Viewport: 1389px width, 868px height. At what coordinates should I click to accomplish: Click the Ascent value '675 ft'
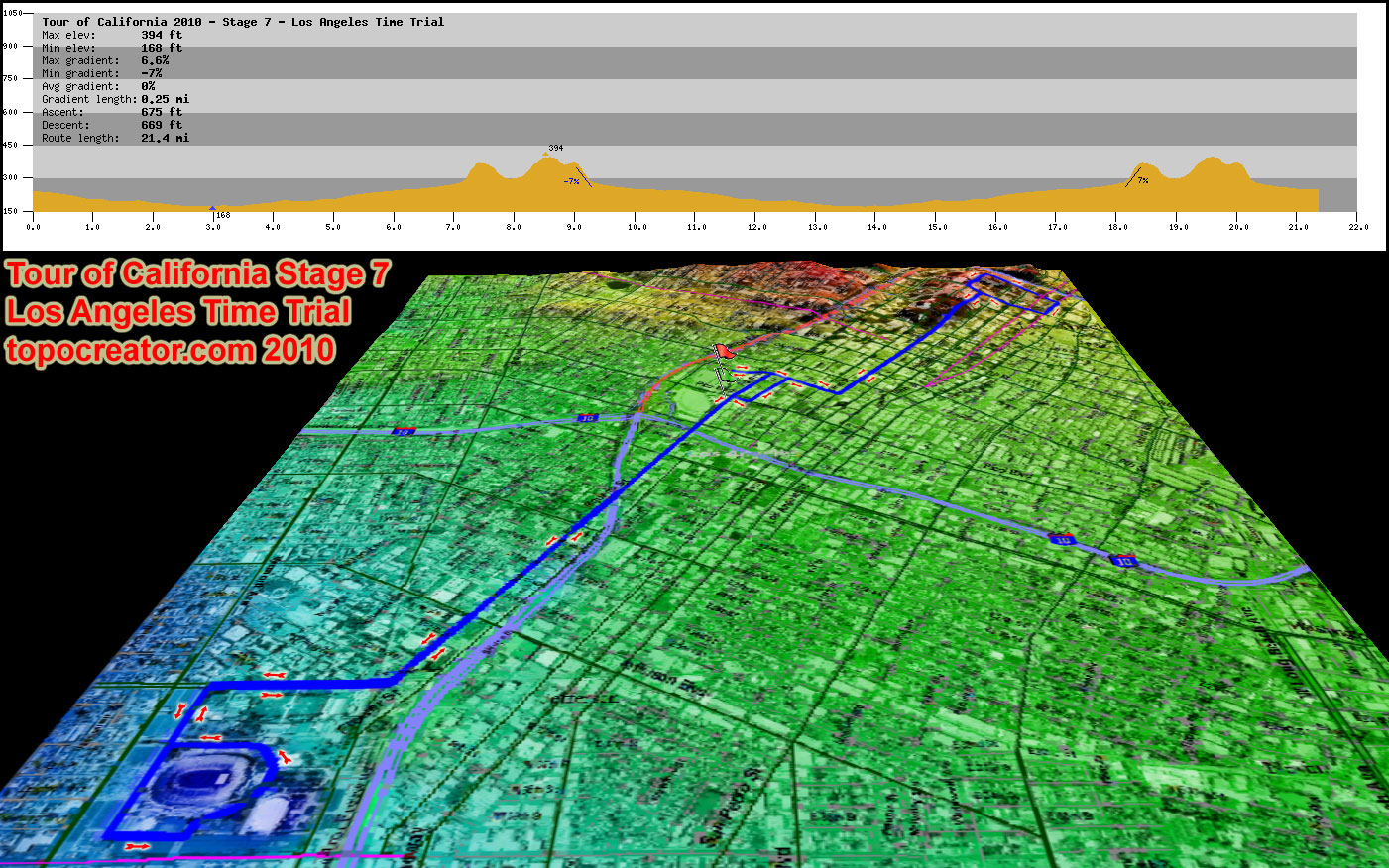point(162,112)
